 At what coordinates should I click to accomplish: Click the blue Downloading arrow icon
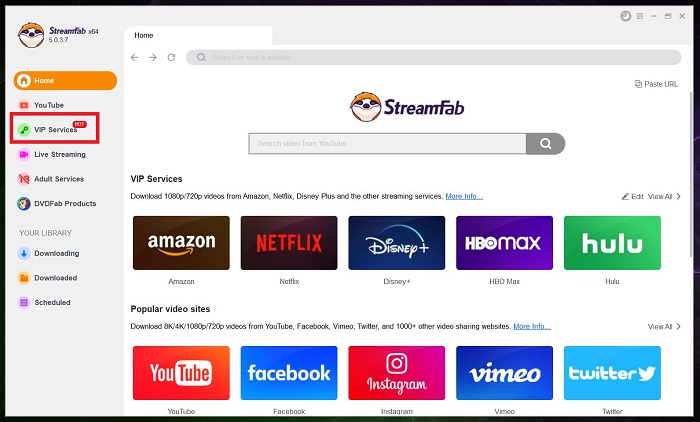[24, 253]
